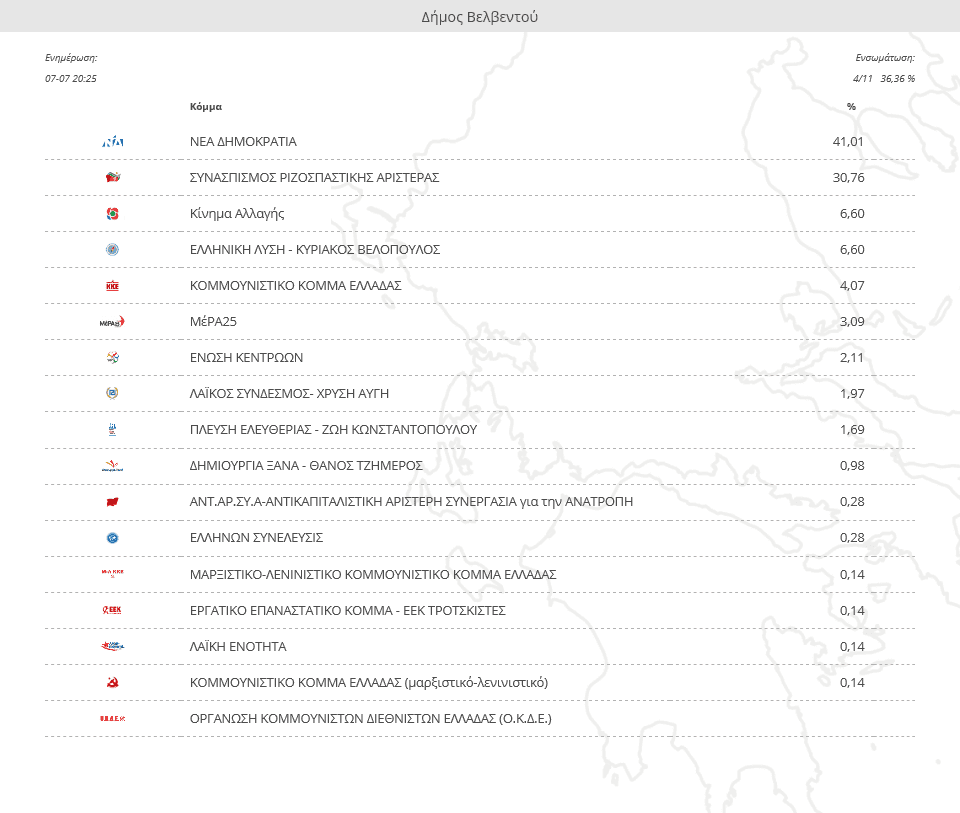Screen dimensions: 960x813
Task: Select ΛΑΪΚΟΣ ΣΥΝΔΕΣΜΟΣ- ΧΡΥΣΗ ΑΥΓΗ name
Action: point(289,394)
